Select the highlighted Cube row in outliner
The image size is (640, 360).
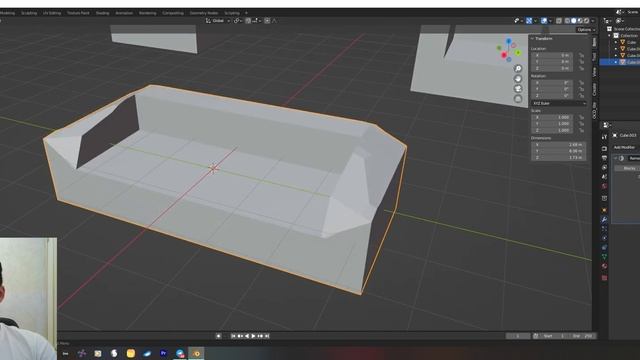(620, 62)
